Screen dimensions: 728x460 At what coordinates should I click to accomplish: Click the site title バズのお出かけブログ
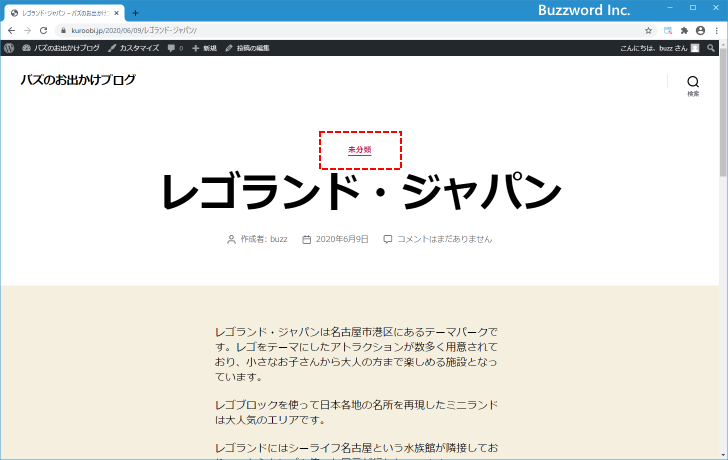[78, 80]
